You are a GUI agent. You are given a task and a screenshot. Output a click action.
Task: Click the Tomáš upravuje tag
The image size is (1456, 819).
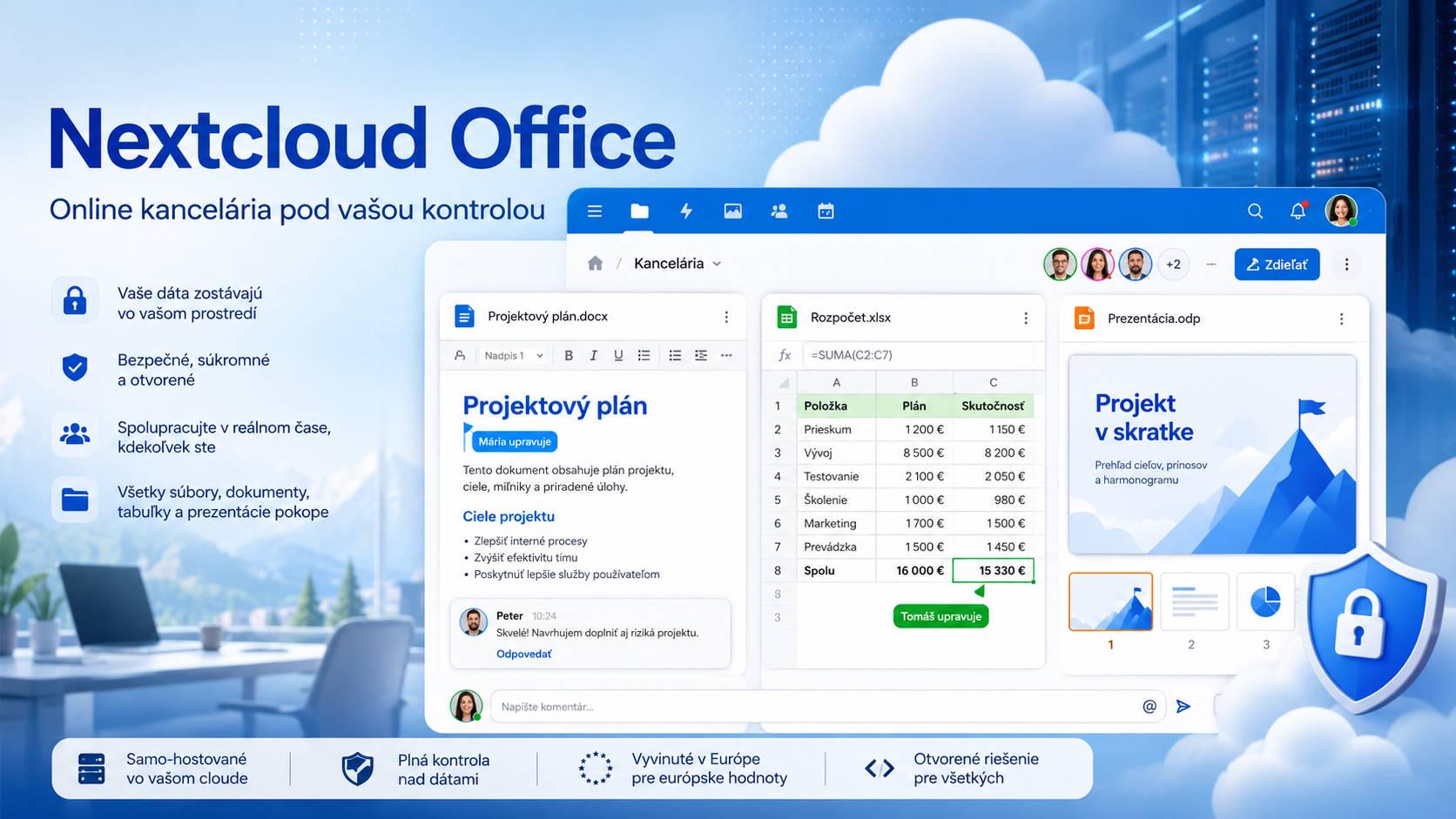[940, 616]
